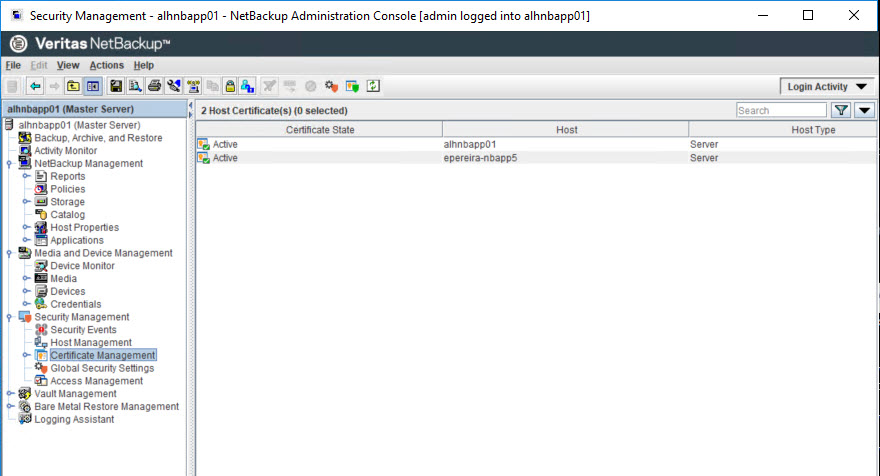Select the alhnbapp01 host certificate row
Screen dimensions: 880x476
537,144
